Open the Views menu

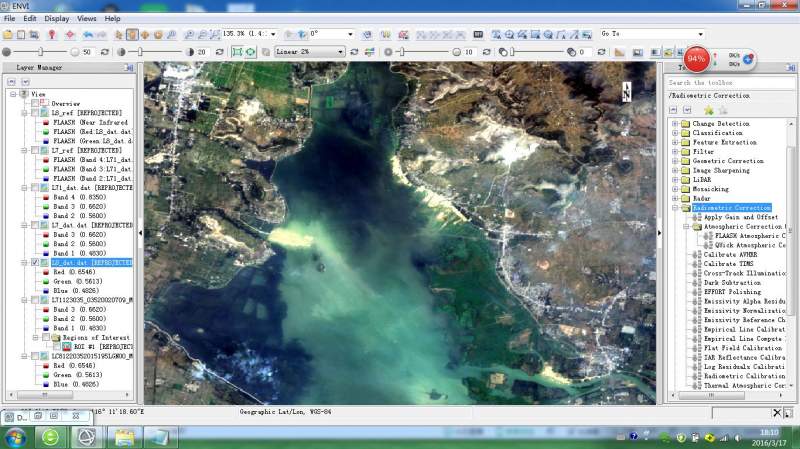[87, 18]
